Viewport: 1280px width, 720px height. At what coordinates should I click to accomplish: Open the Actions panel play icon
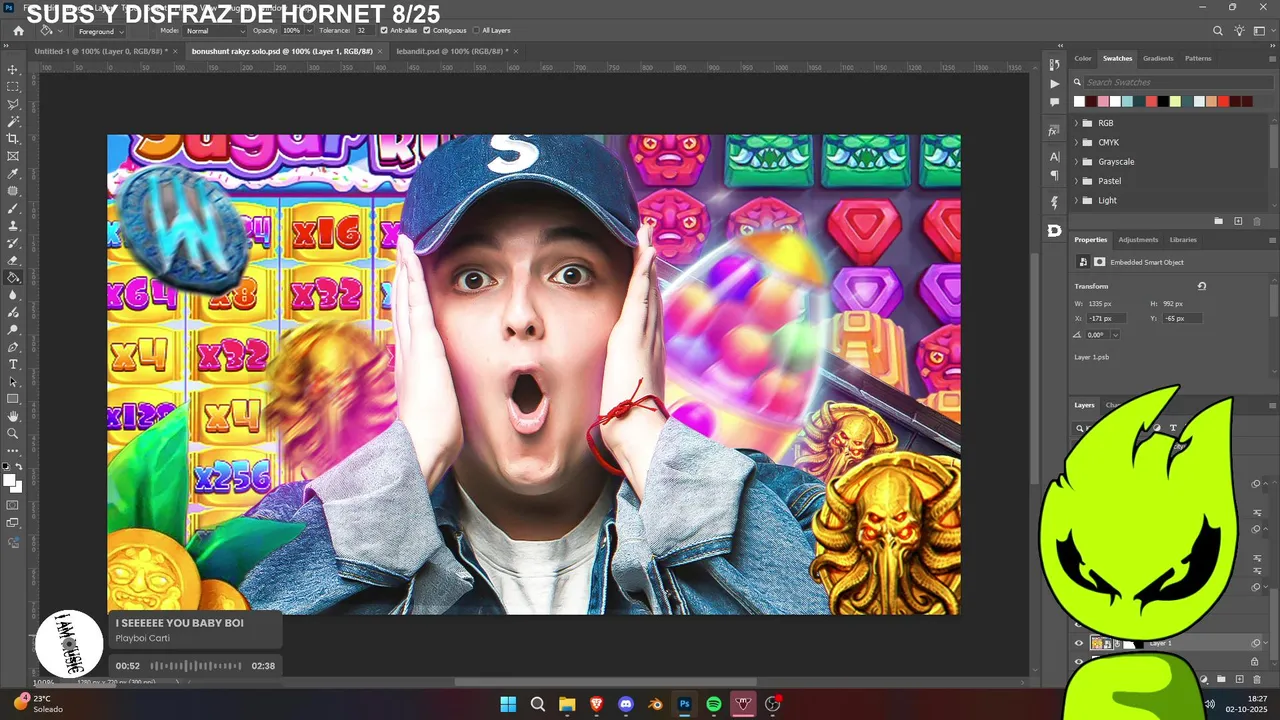(1054, 83)
